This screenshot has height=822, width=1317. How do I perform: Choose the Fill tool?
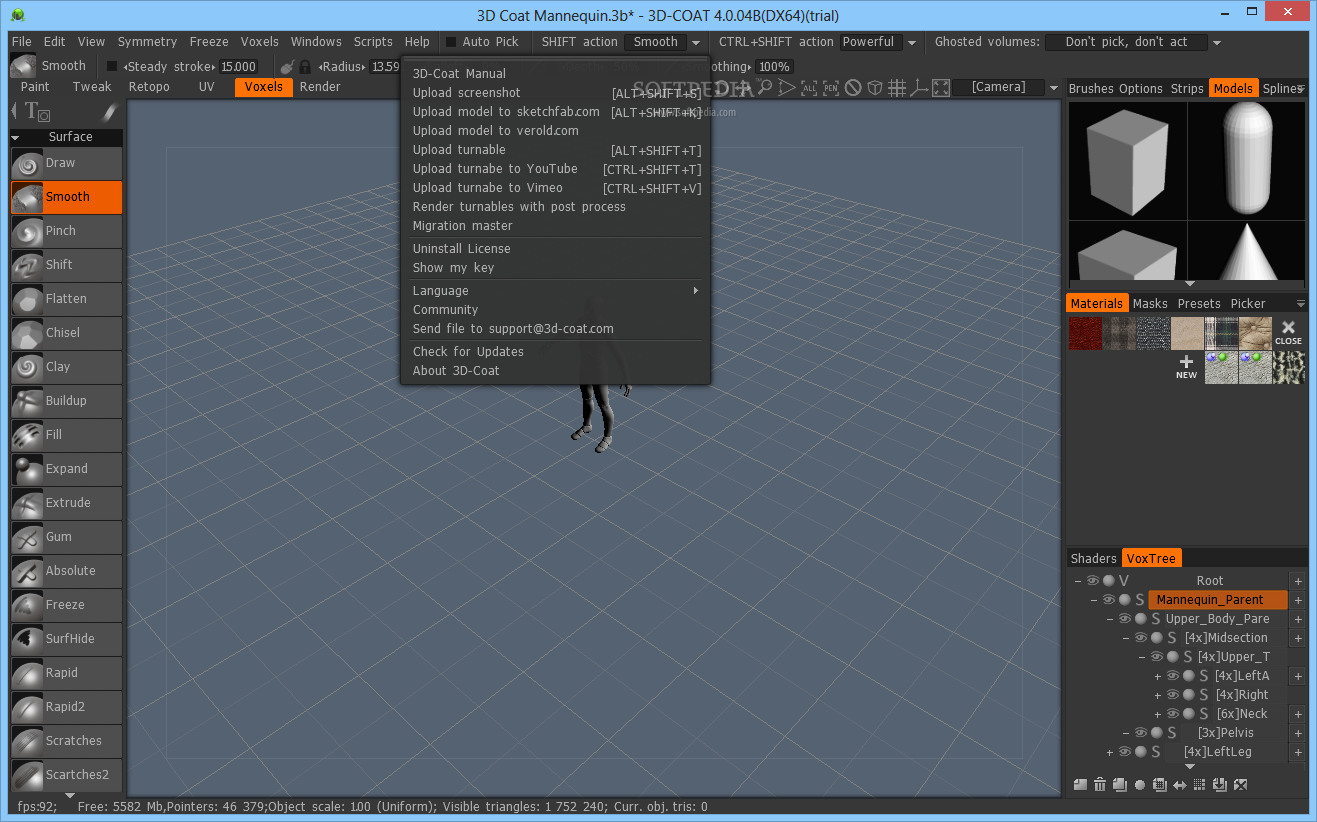pos(66,435)
